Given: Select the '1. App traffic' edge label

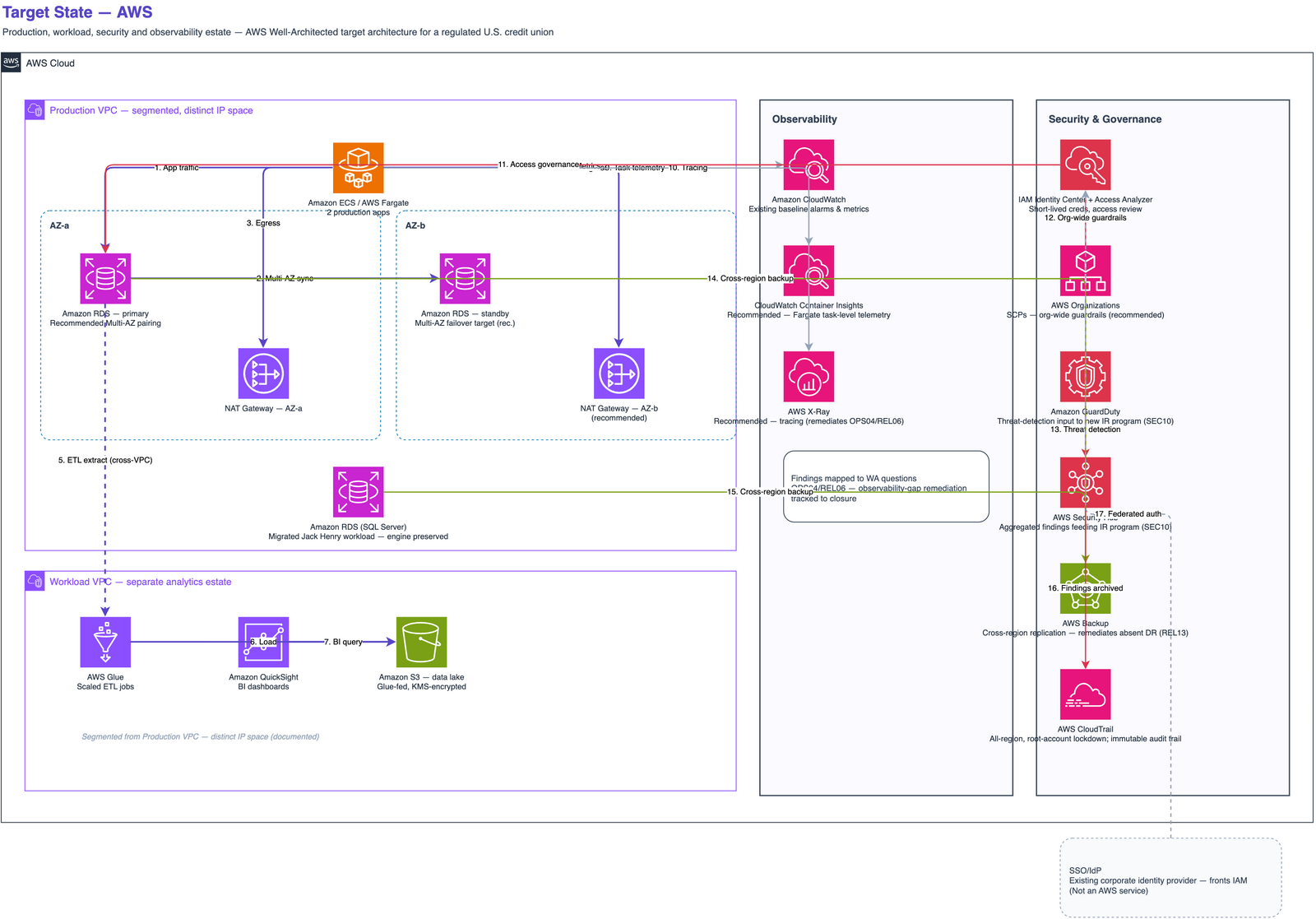Looking at the screenshot, I should (177, 168).
